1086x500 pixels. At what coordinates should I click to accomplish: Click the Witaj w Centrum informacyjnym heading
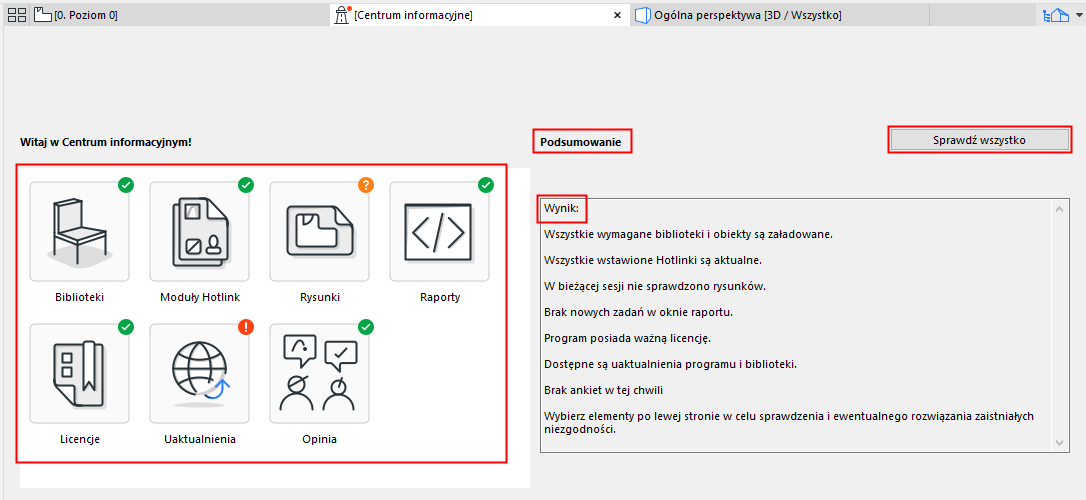click(x=106, y=142)
